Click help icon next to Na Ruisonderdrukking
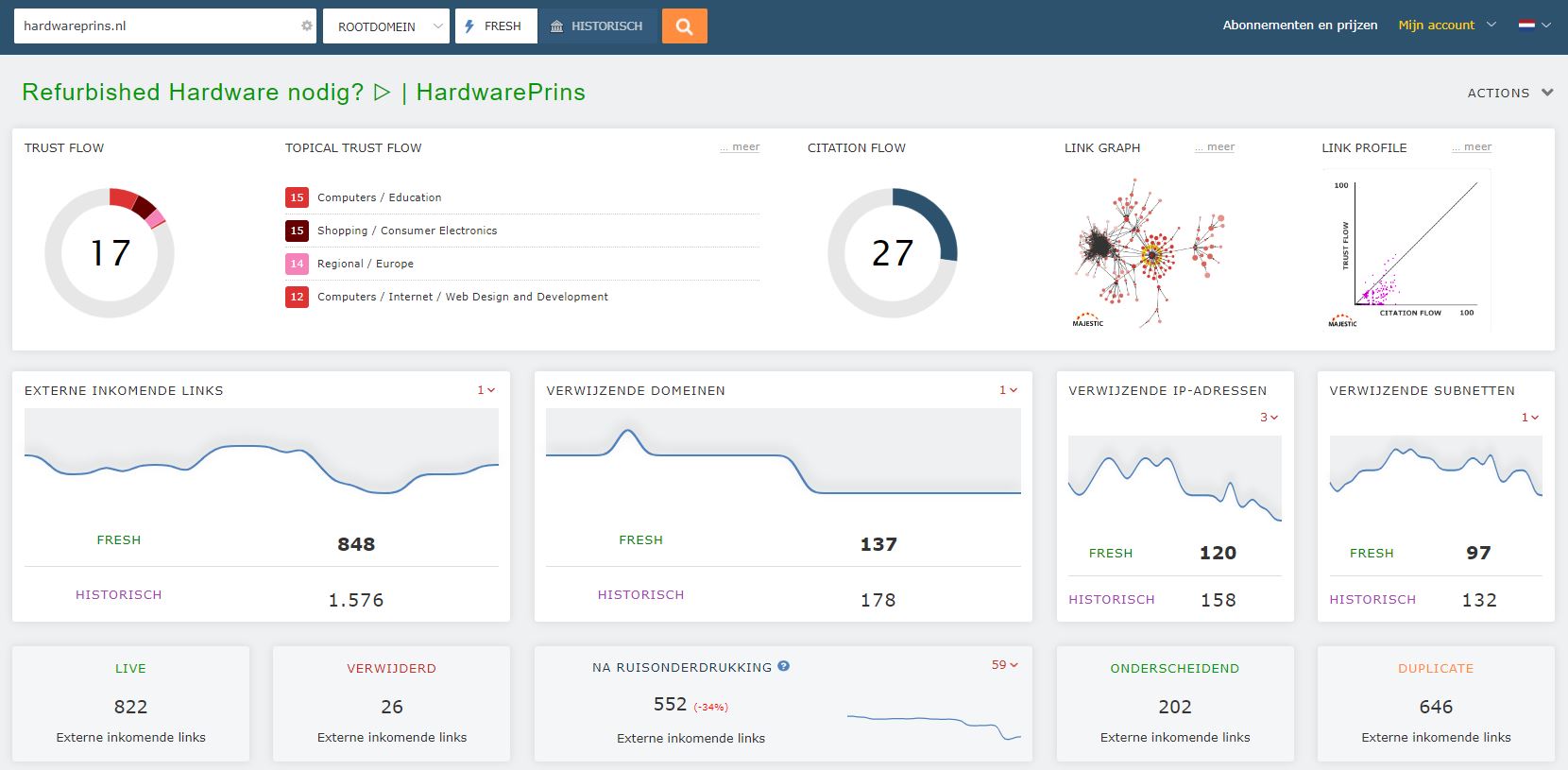1568x770 pixels. (x=784, y=666)
